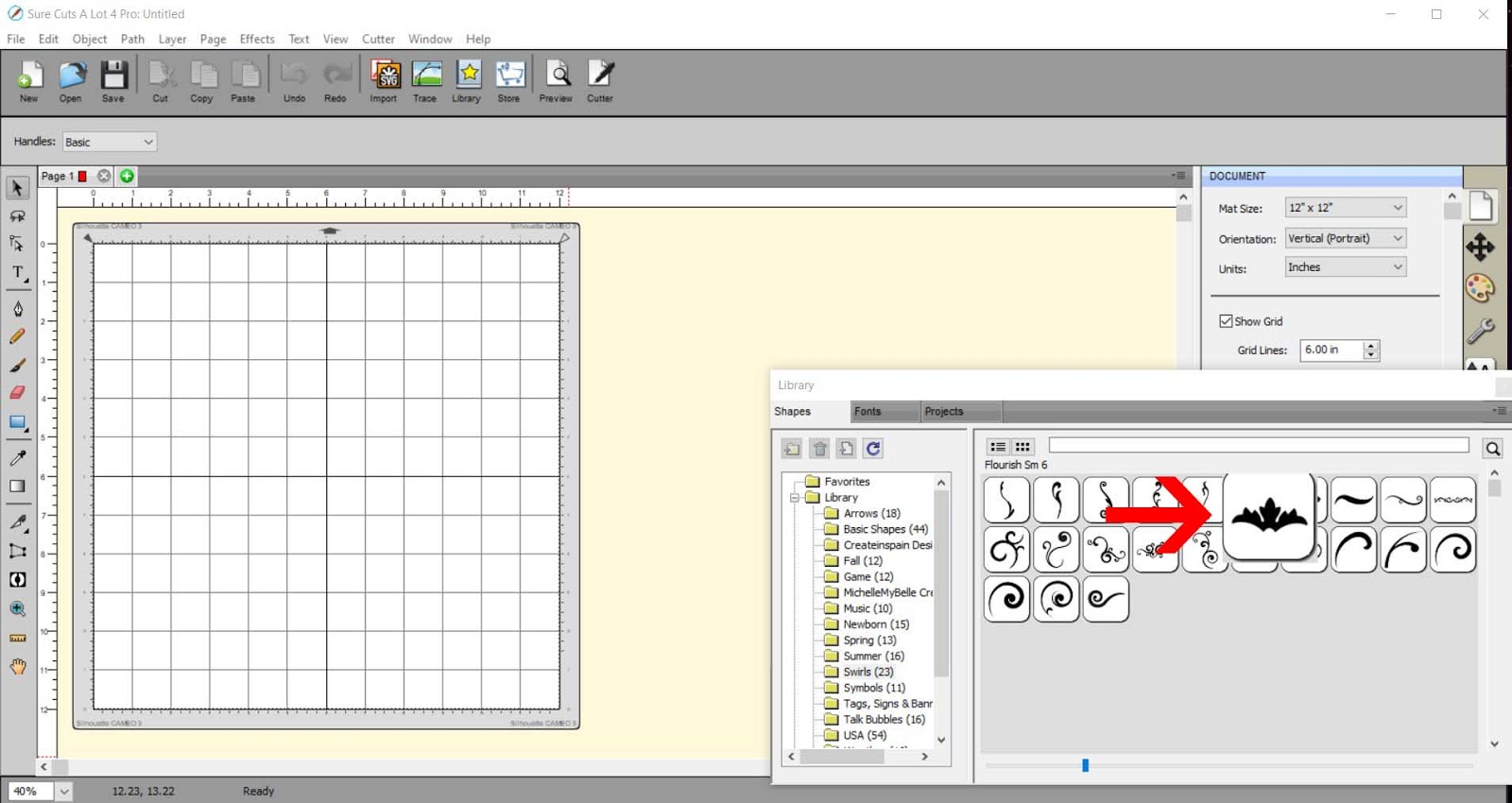The height and width of the screenshot is (803, 1512).
Task: Collapse the Library tree folder
Action: [x=795, y=498]
